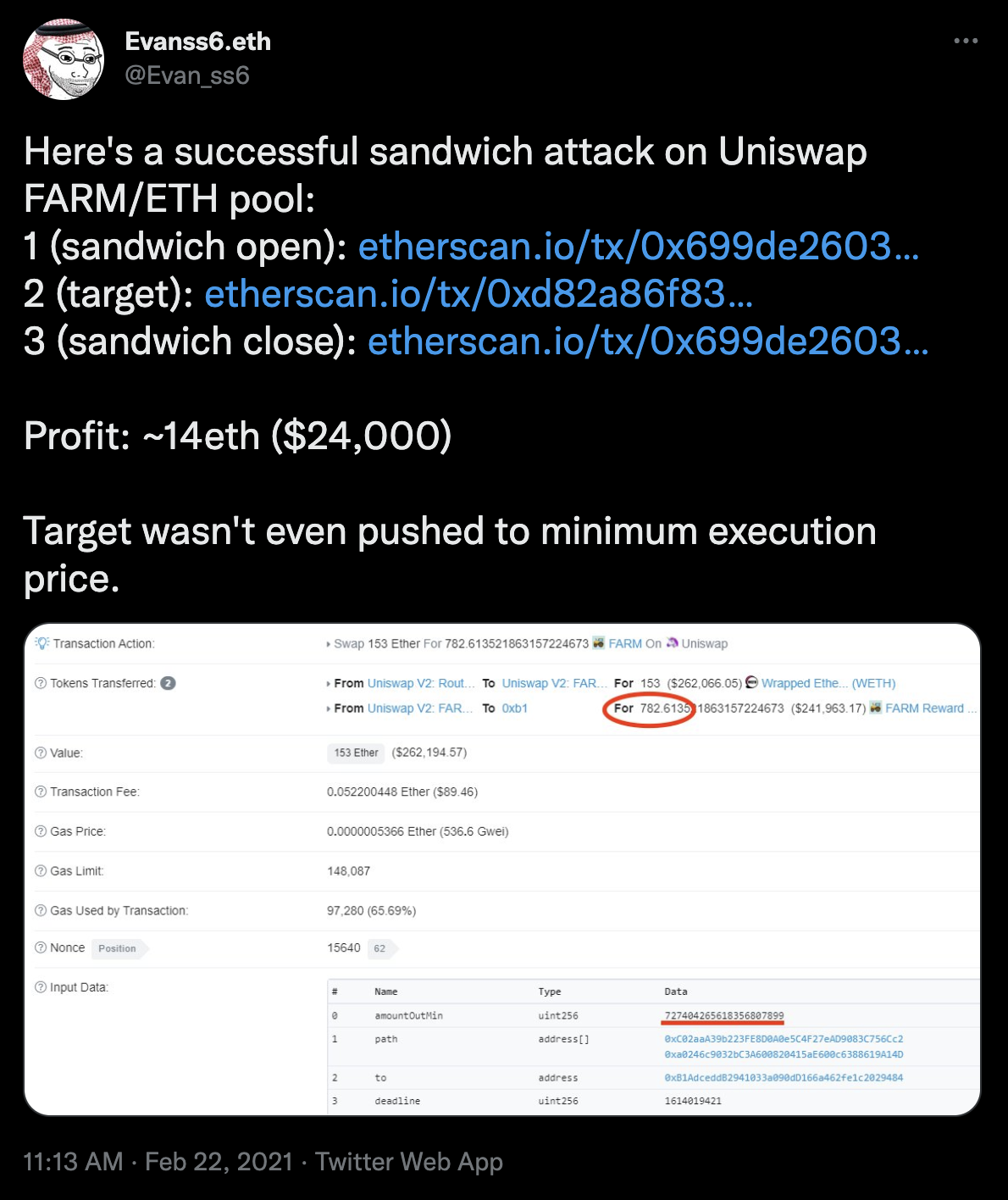This screenshot has width=1008, height=1200.
Task: Click the help icon beside Gas Price
Action: click(41, 831)
